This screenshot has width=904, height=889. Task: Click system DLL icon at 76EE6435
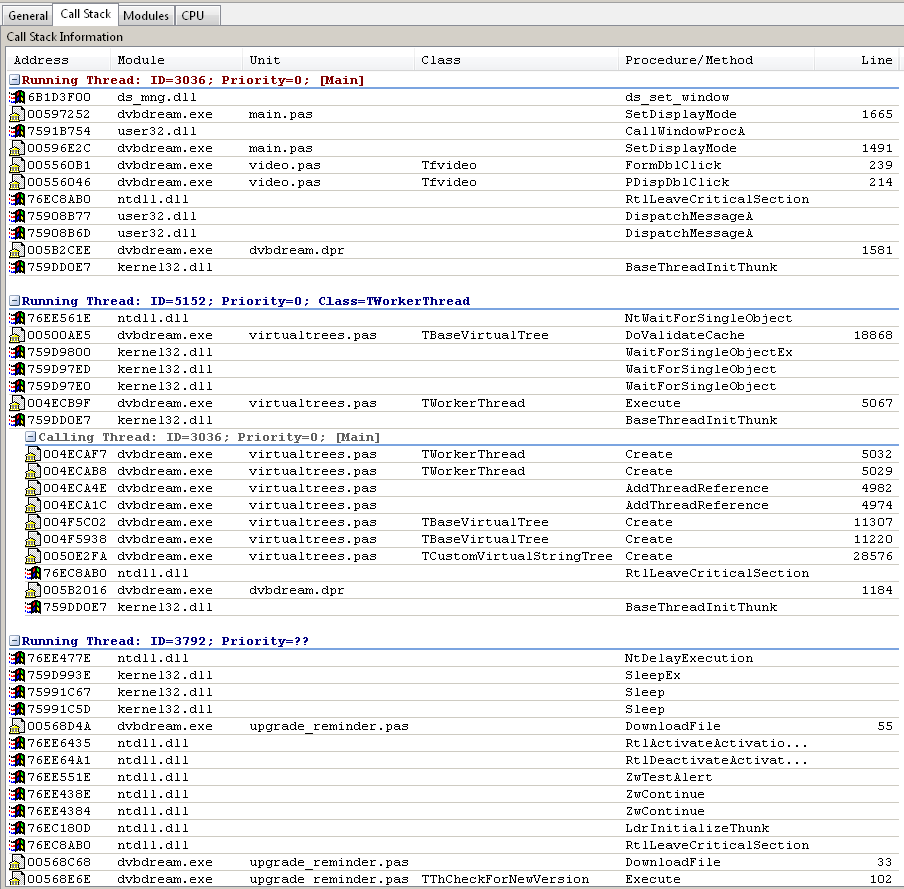click(x=17, y=743)
